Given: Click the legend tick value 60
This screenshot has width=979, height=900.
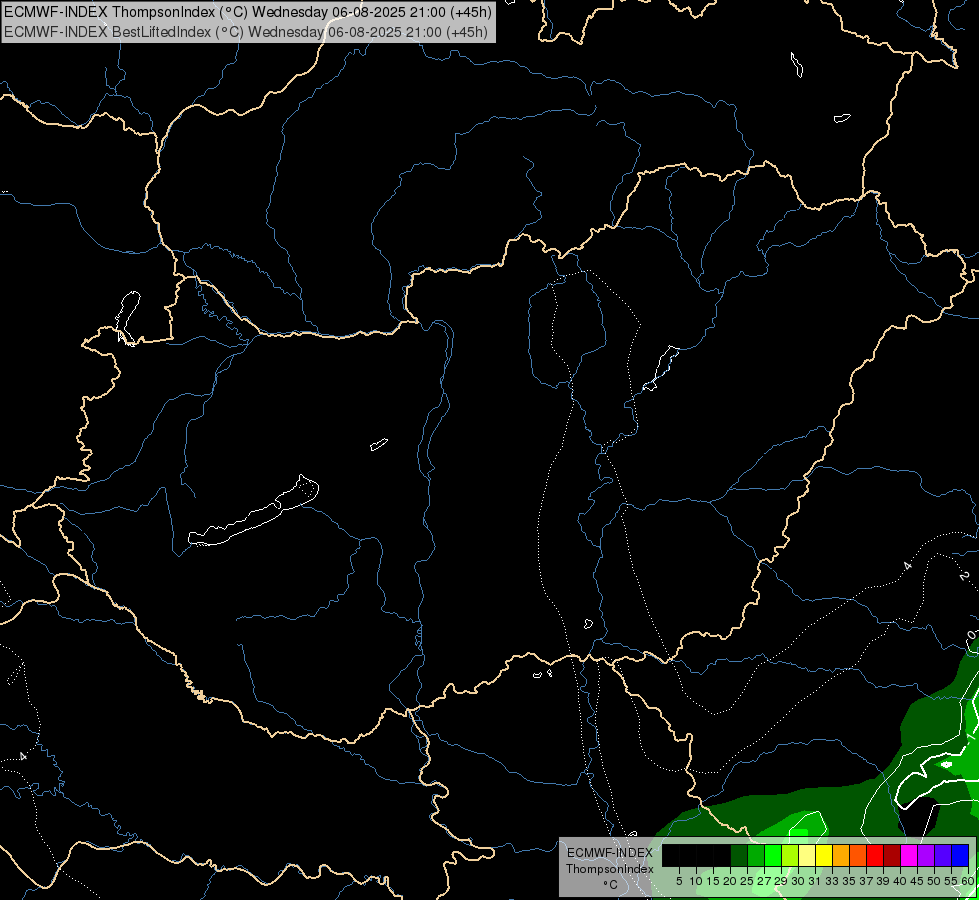Looking at the screenshot, I should click(968, 881).
